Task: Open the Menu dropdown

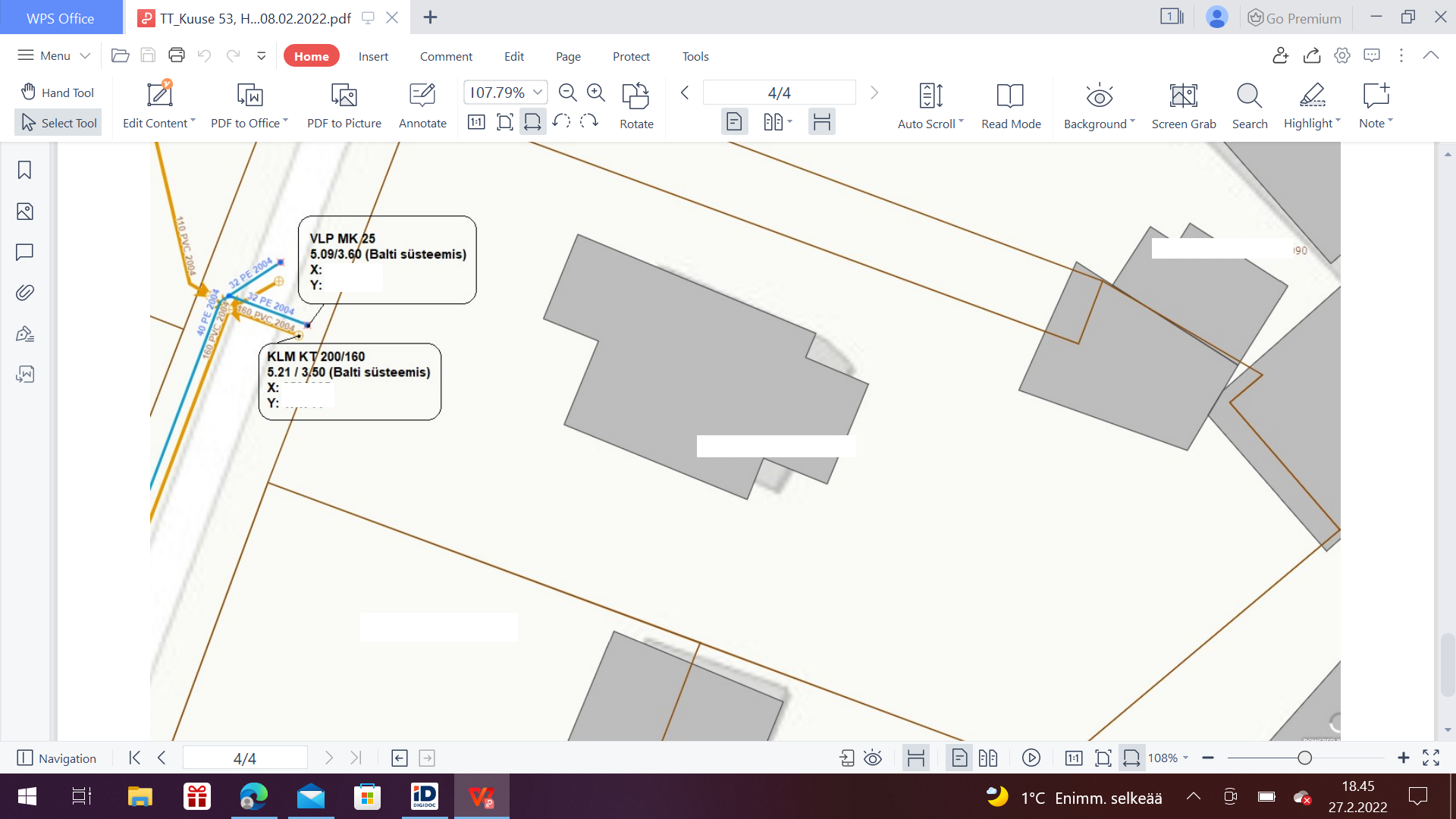Action: (x=54, y=55)
